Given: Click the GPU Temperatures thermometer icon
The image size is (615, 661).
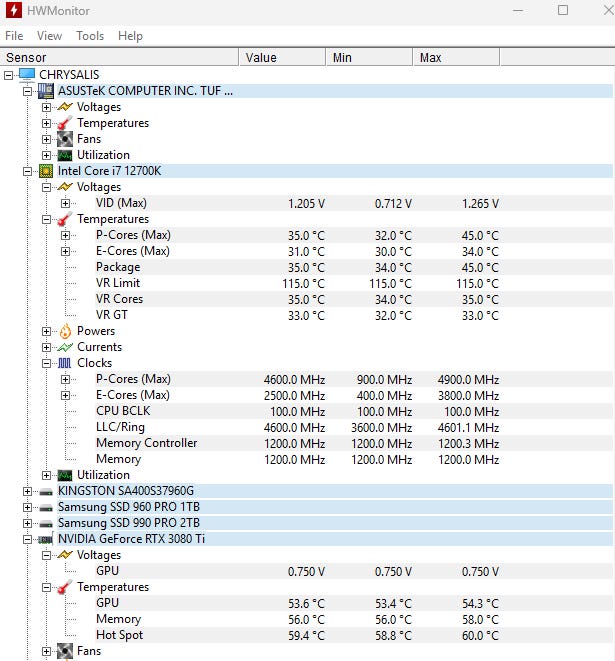Looking at the screenshot, I should point(65,587).
